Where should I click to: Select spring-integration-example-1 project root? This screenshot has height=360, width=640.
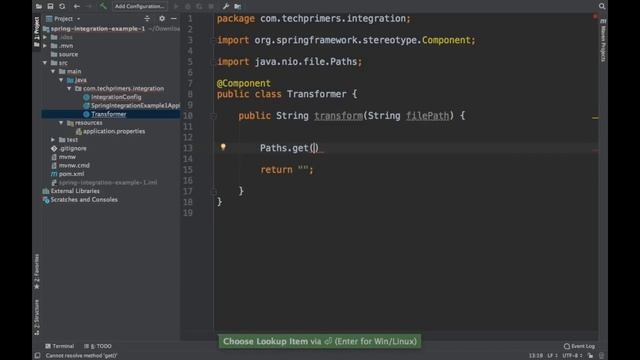[98, 29]
